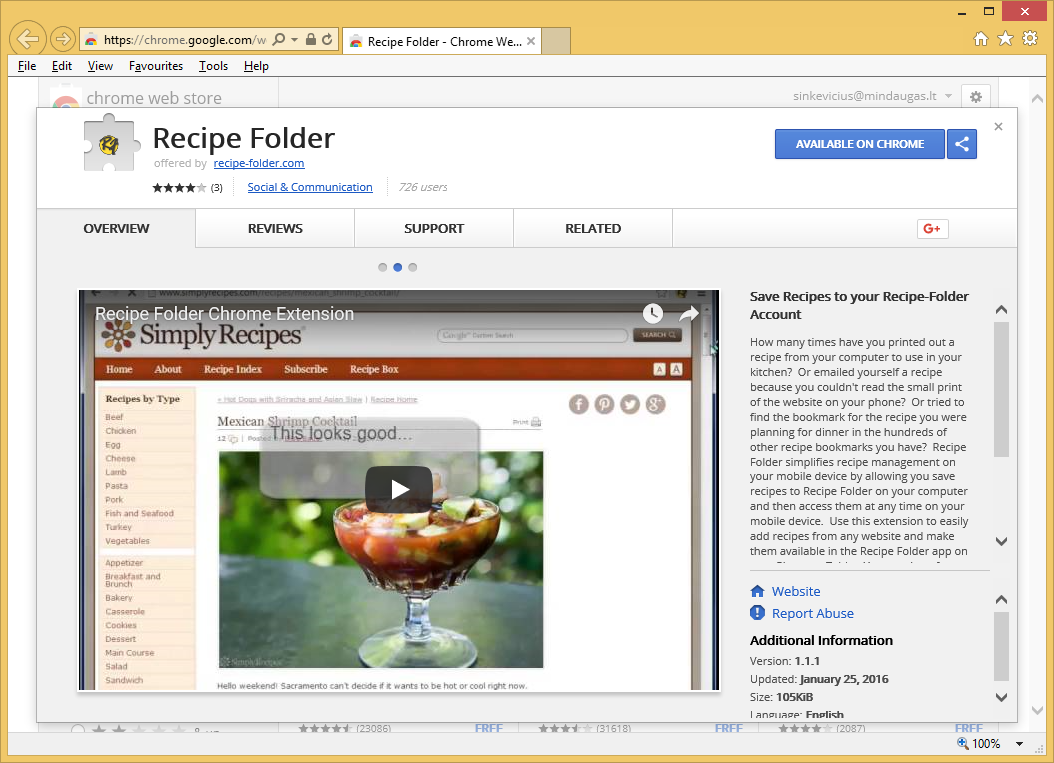Click the video share arrow icon

click(689, 313)
